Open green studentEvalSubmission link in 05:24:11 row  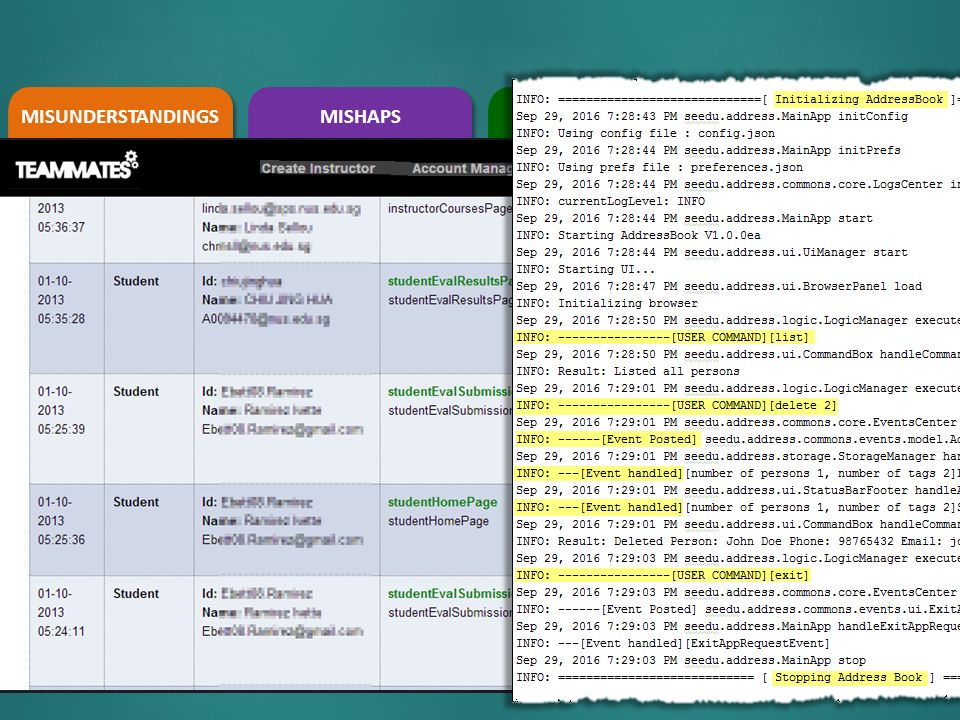(449, 594)
